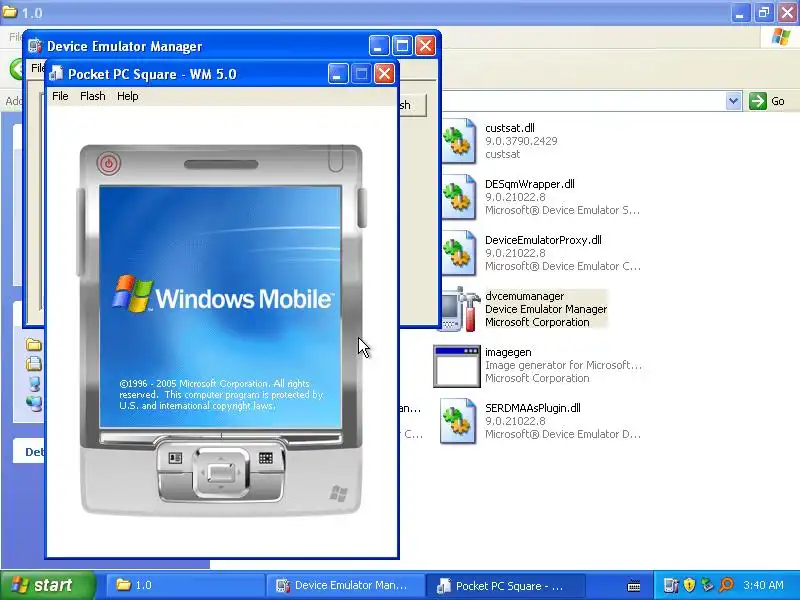Click the Pocket PC Square title bar icon
Screen dimensions: 800x600
pyautogui.click(x=55, y=74)
